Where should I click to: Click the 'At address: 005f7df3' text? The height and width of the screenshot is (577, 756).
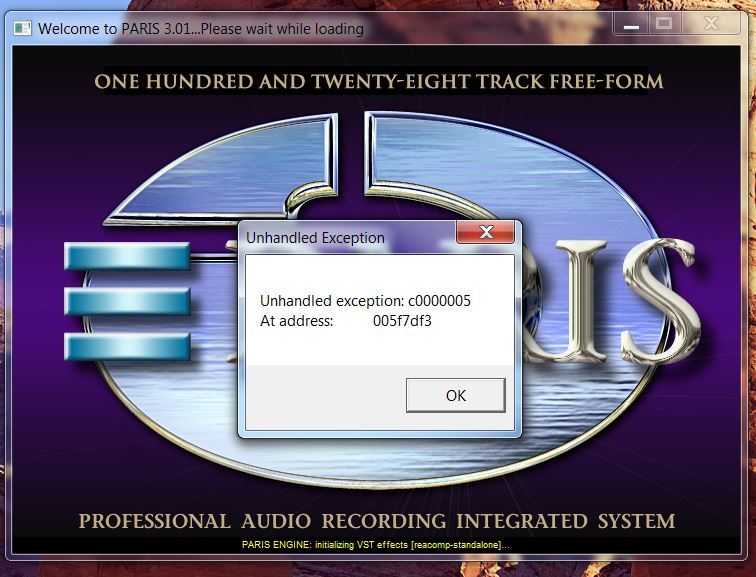tap(346, 321)
